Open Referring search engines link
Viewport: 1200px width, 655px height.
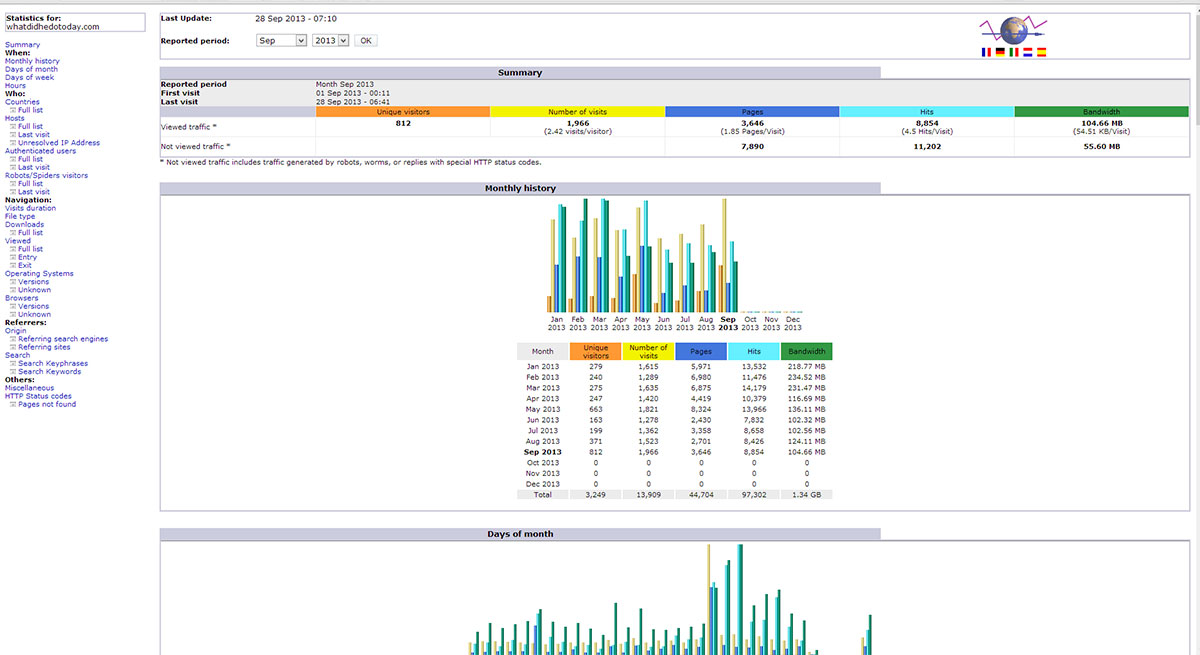click(63, 339)
